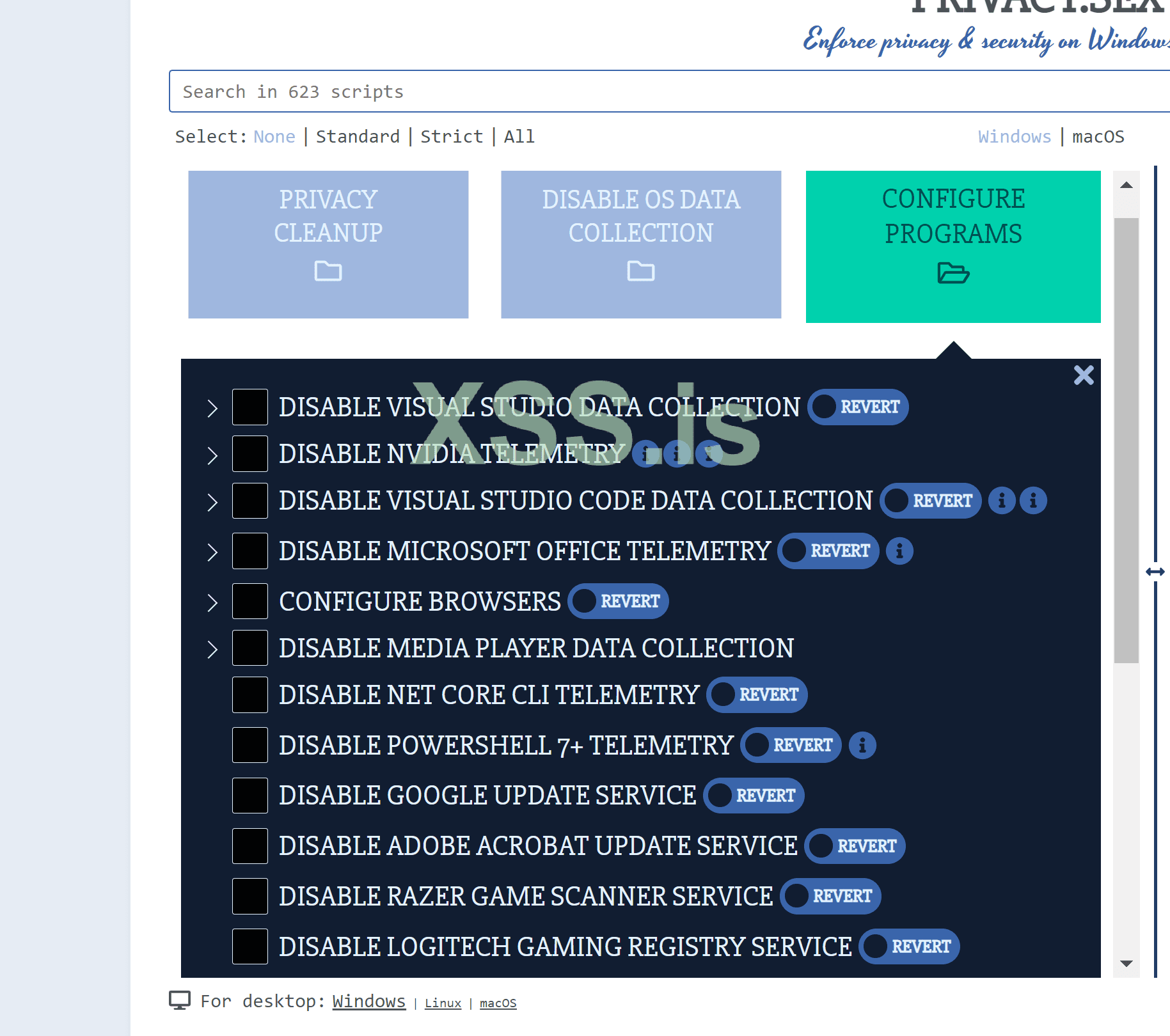Viewport: 1170px width, 1036px height.
Task: Toggle Revert for Visual Studio Data Collection
Action: pos(858,407)
